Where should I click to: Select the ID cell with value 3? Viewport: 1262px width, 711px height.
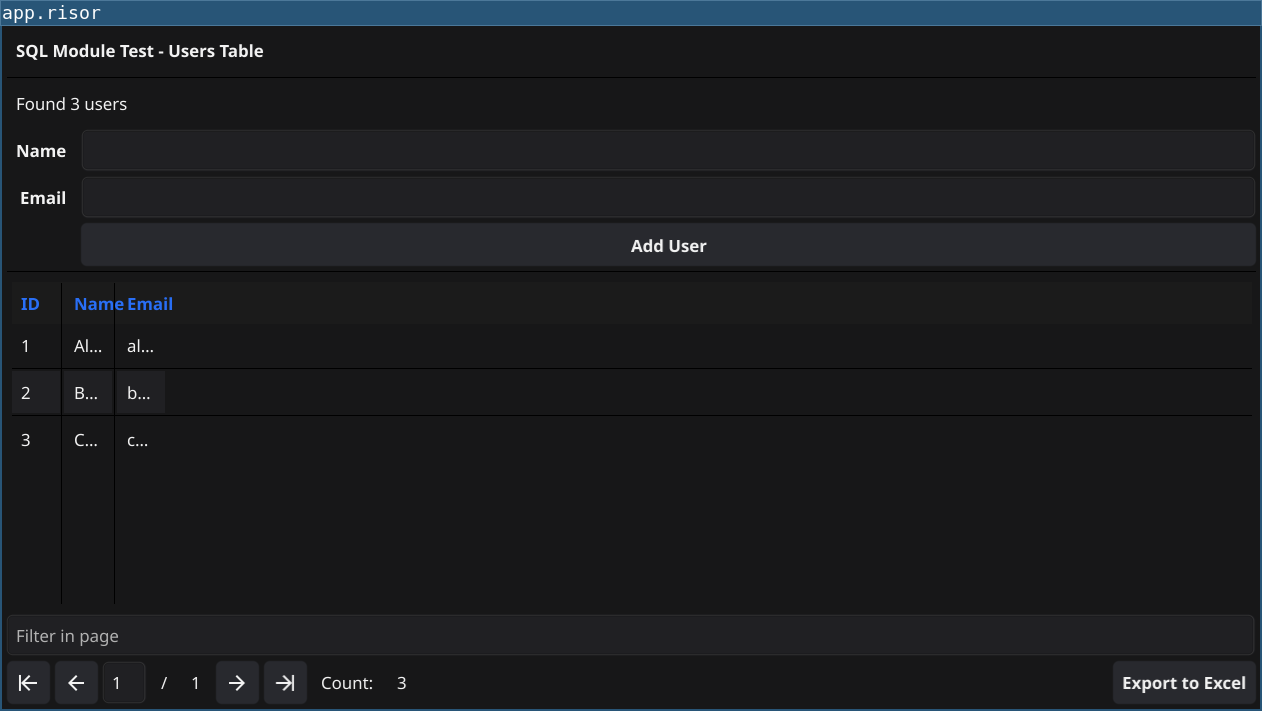click(x=36, y=439)
